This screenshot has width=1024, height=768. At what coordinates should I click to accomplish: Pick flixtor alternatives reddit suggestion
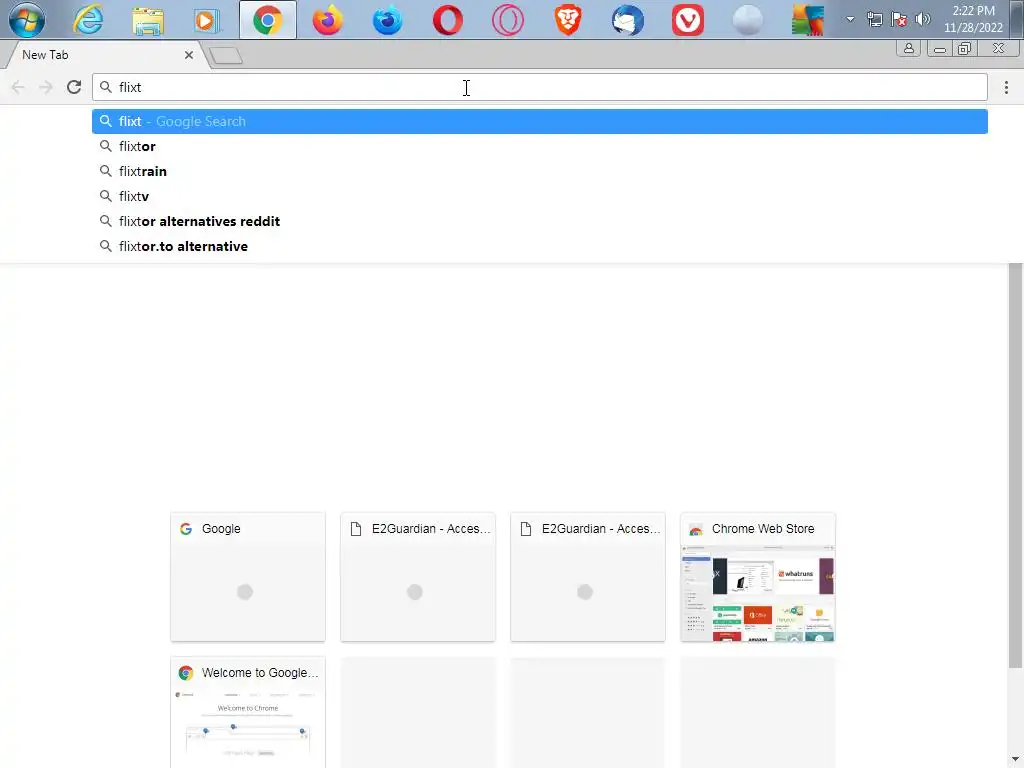point(539,221)
